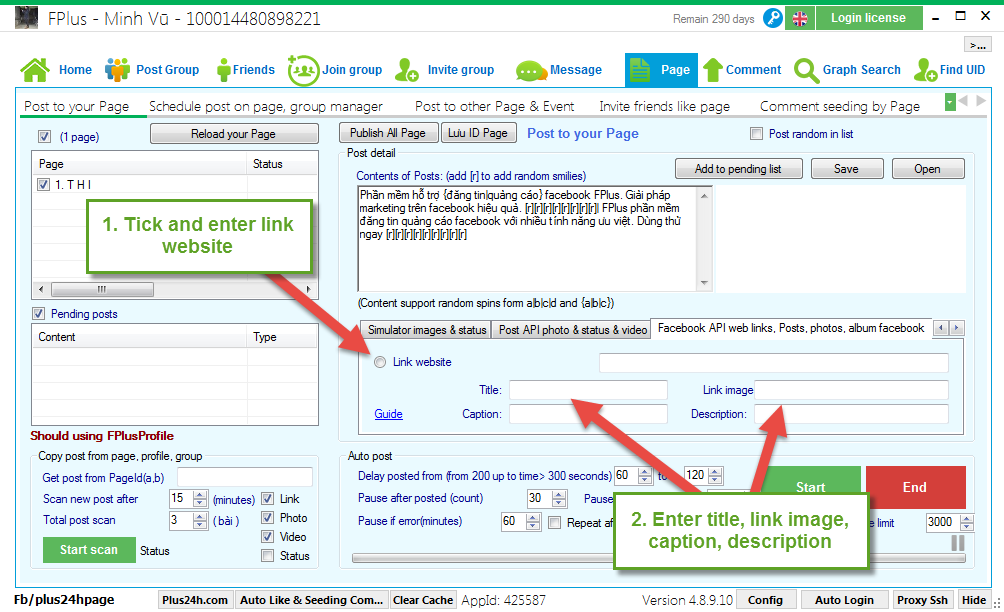Click the green tab list dropdown arrow
The image size is (1004, 612).
click(950, 102)
